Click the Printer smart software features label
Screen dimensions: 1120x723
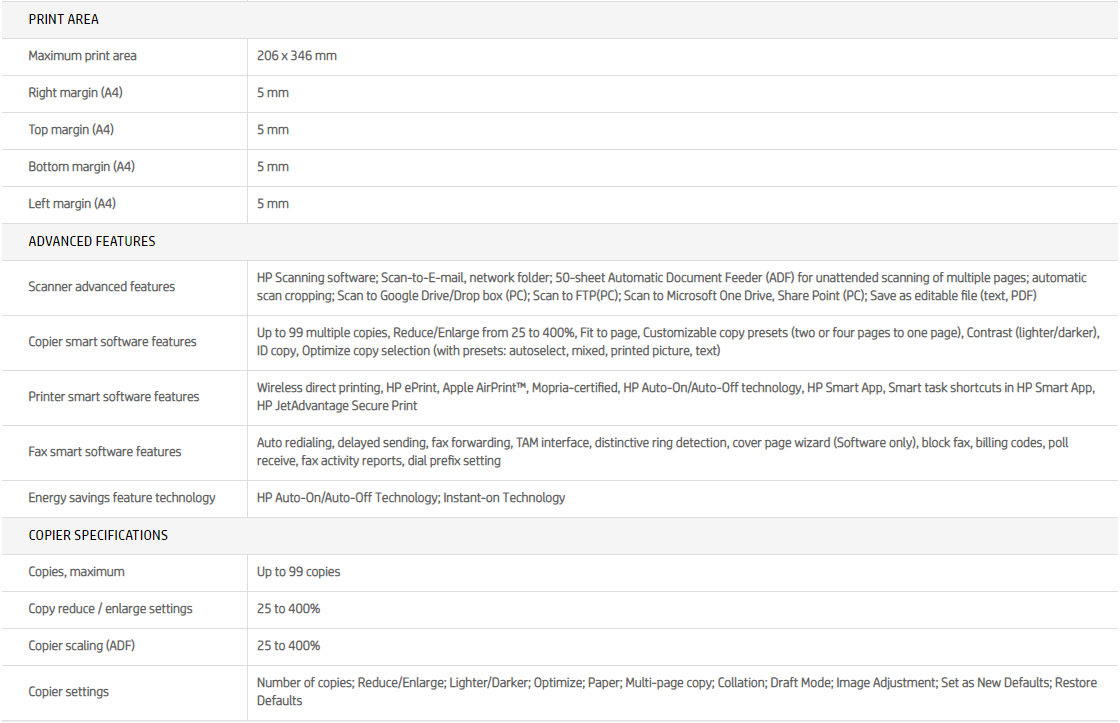click(113, 397)
